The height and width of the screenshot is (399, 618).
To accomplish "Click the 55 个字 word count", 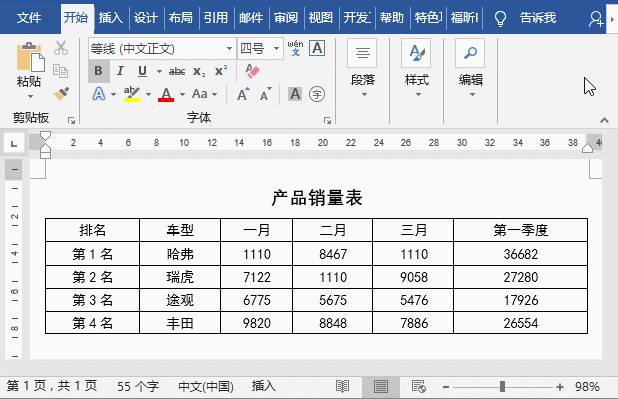I will pos(138,386).
